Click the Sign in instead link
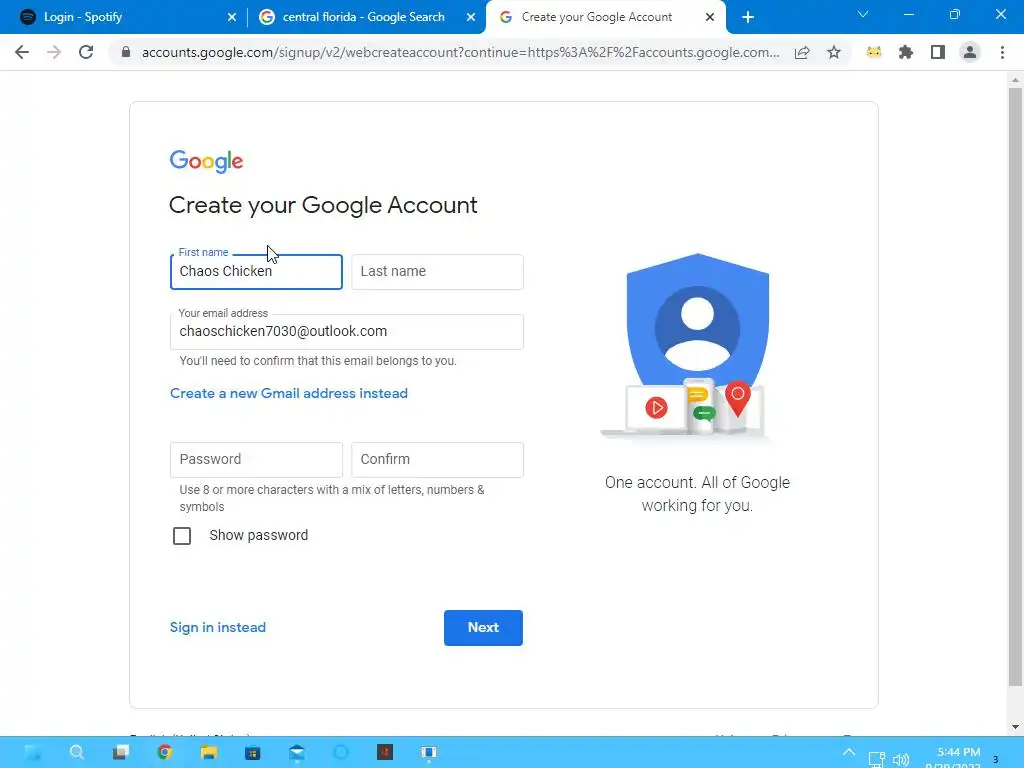The height and width of the screenshot is (768, 1024). click(x=217, y=628)
